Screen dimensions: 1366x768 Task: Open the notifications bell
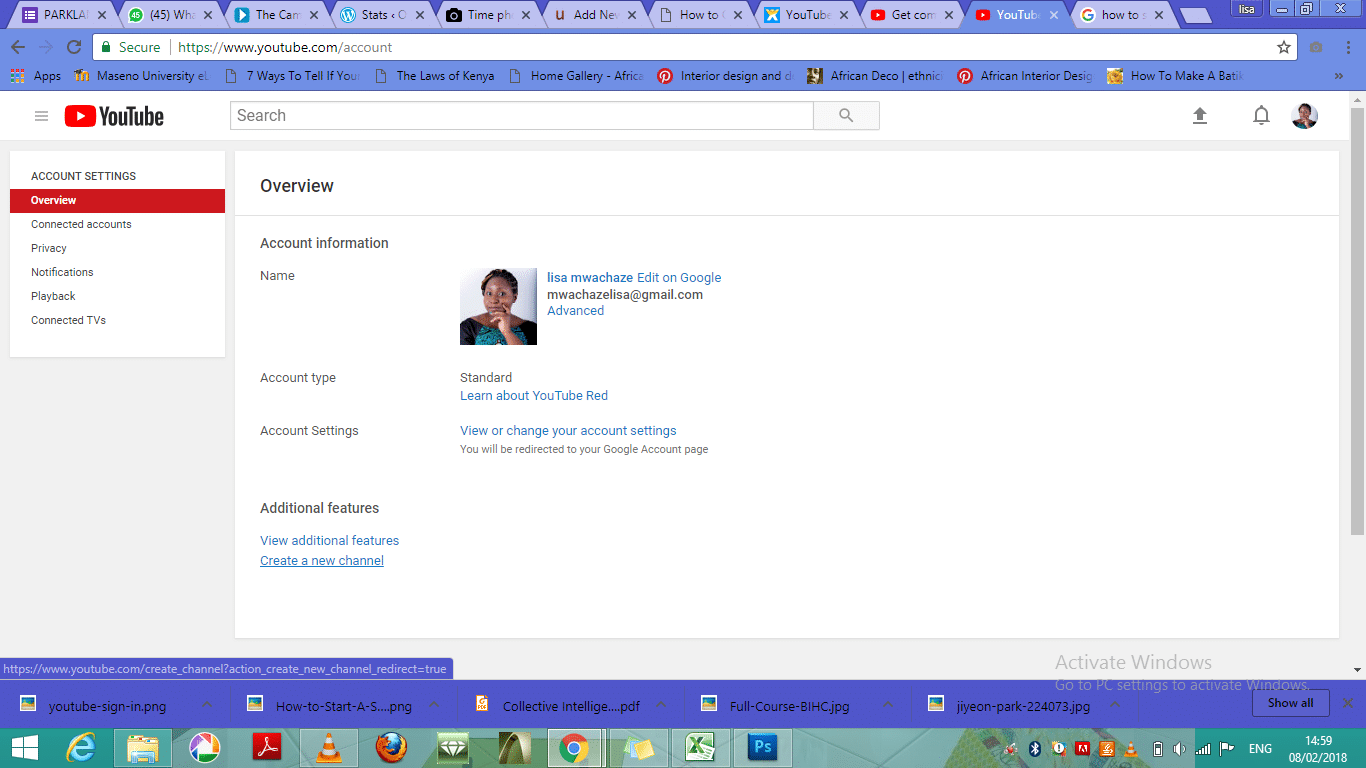[x=1261, y=116]
